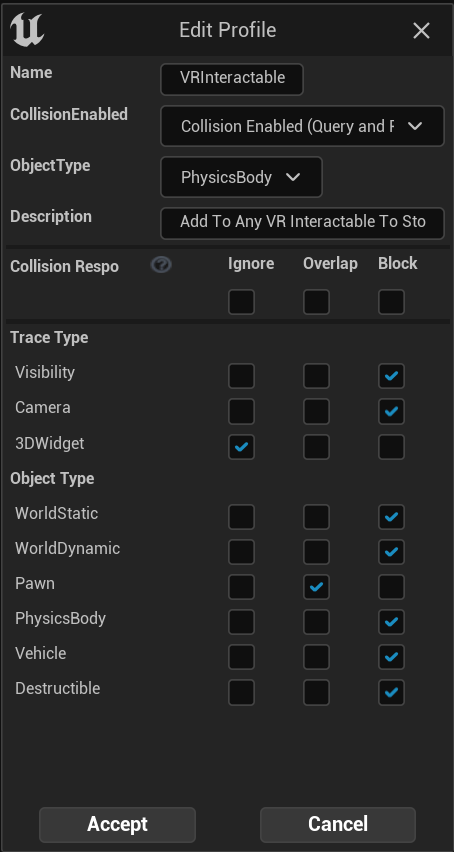Click the chevron arrow of the ObjectType combo
454x852 pixels.
click(x=293, y=177)
